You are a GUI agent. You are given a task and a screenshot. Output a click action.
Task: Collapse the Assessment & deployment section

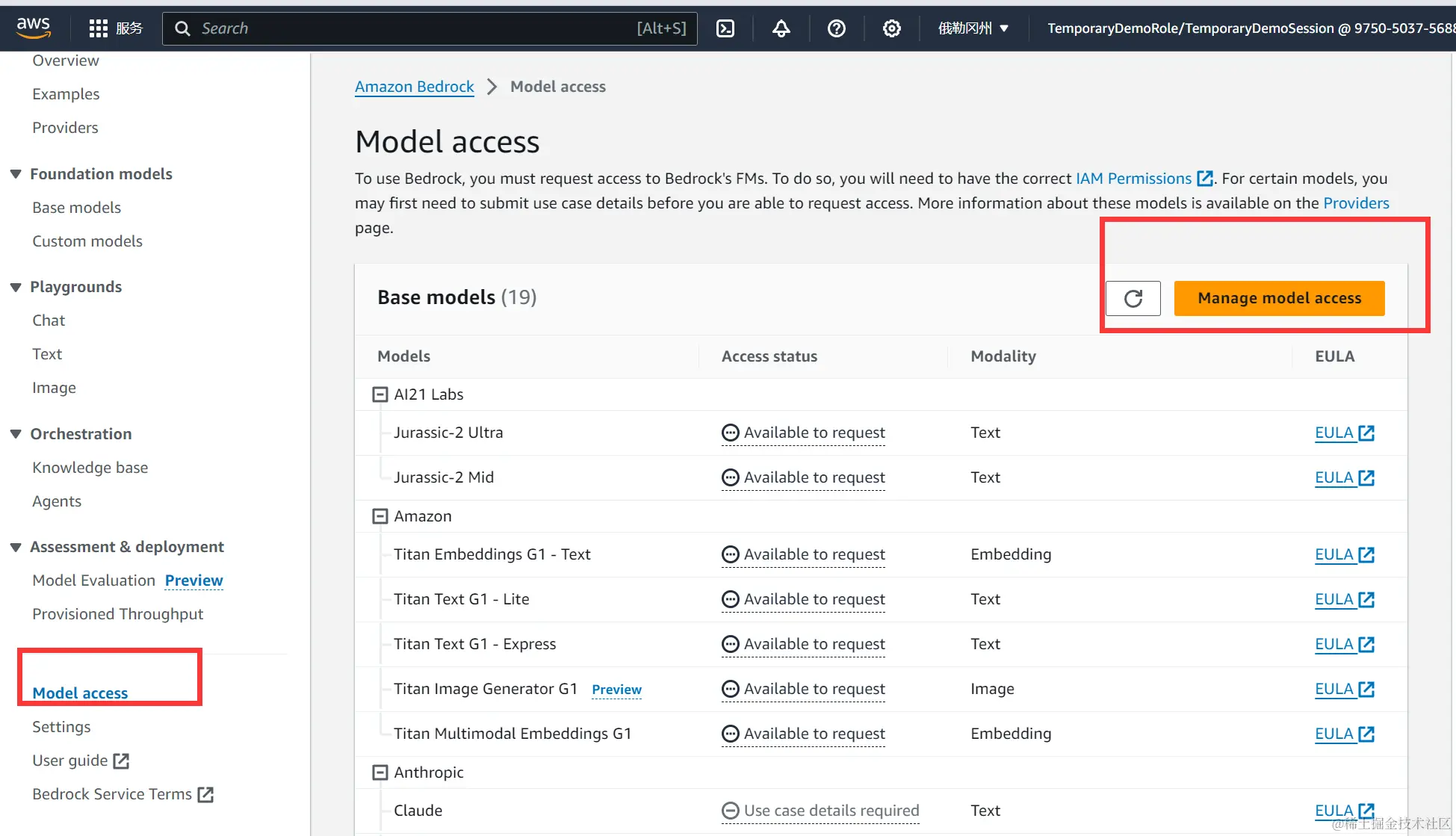pos(16,547)
